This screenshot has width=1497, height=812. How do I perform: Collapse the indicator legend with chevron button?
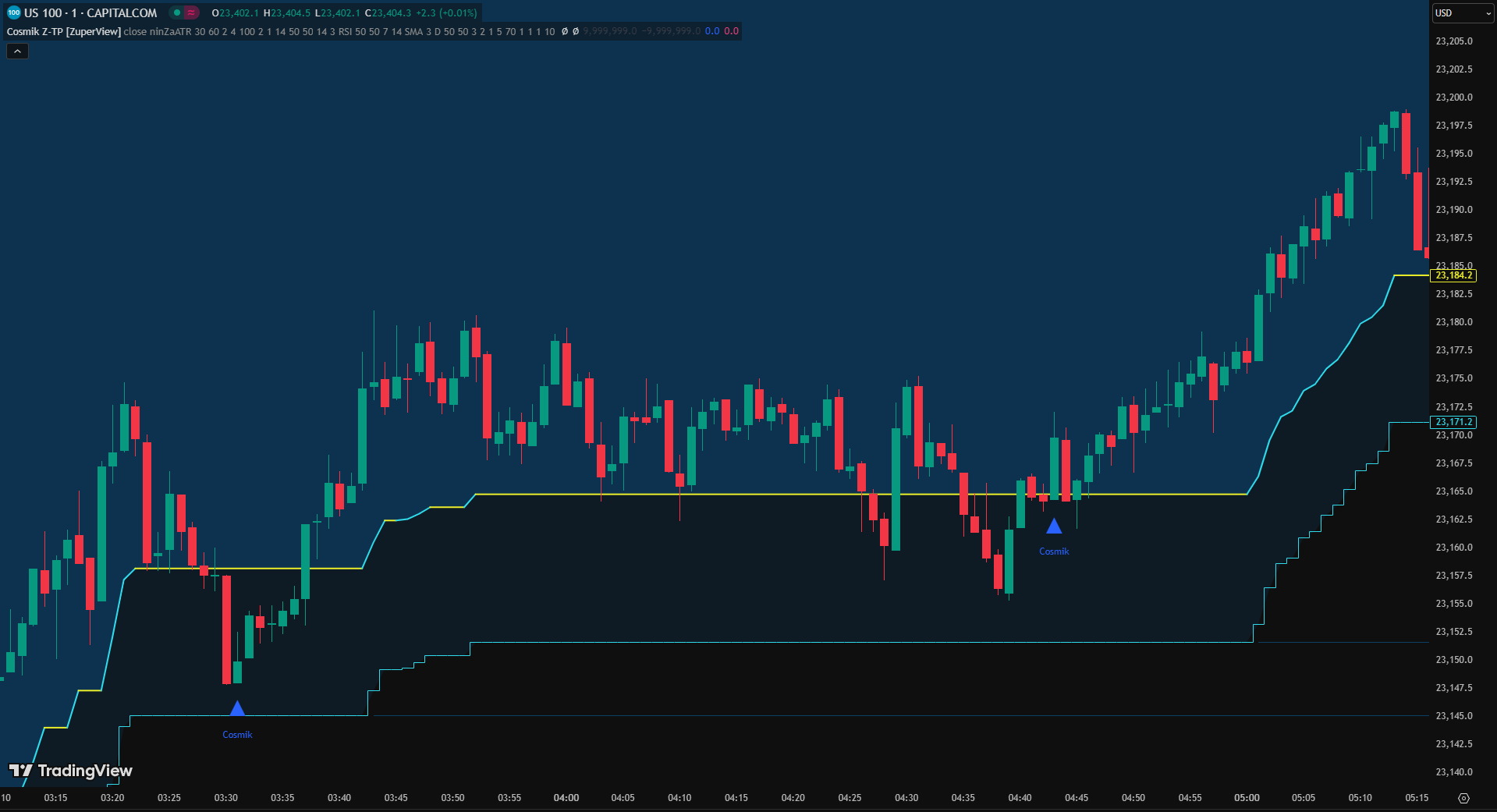[x=17, y=51]
